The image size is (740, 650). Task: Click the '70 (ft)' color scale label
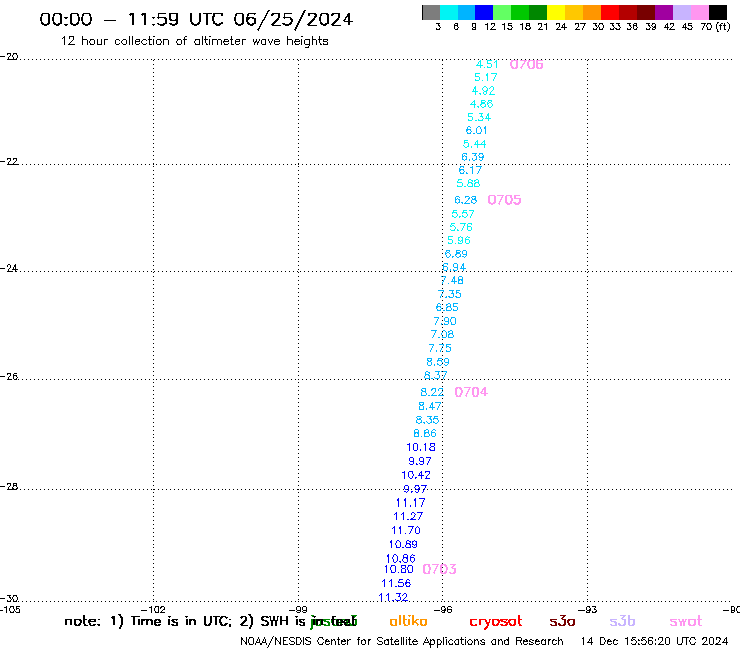pyautogui.click(x=715, y=27)
